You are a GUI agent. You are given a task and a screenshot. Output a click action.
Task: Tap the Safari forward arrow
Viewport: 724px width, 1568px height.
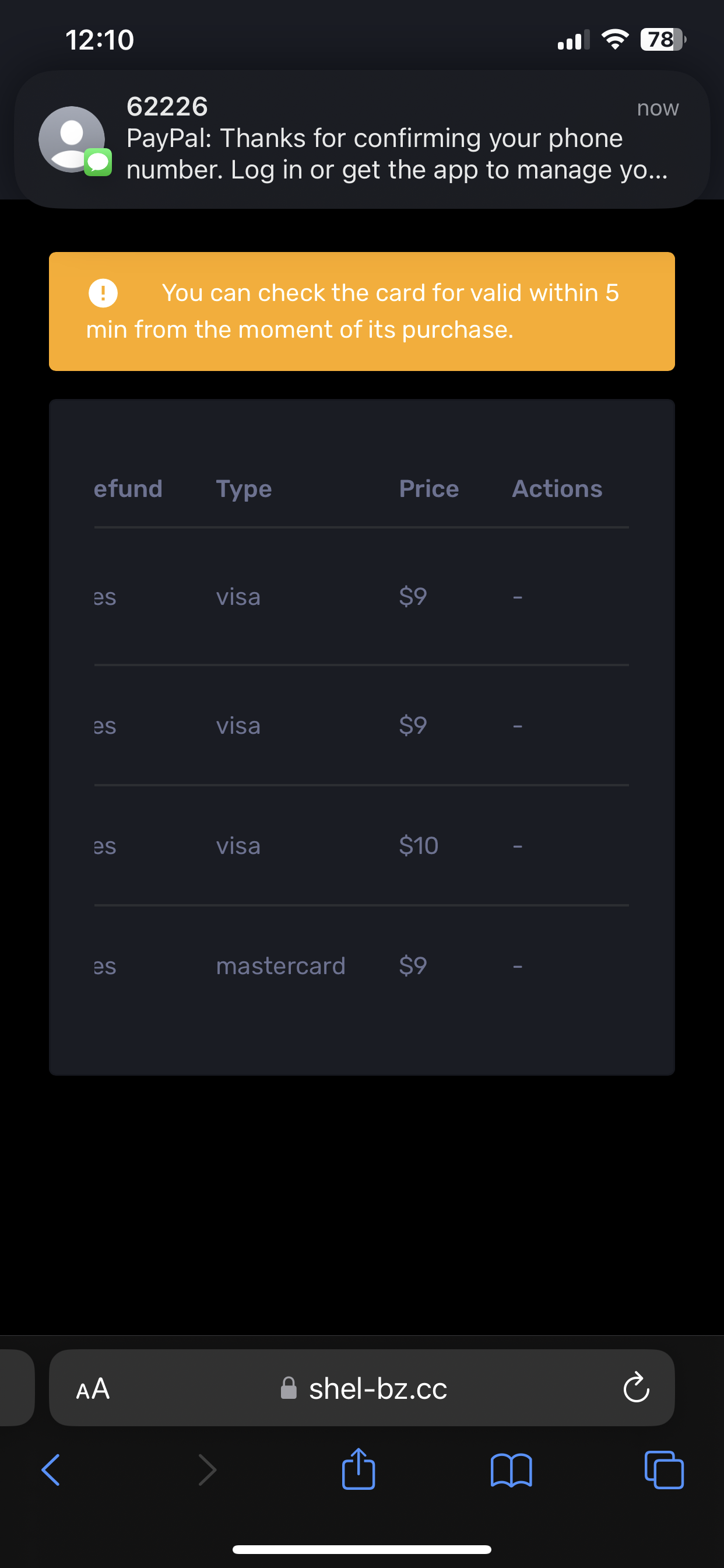tap(208, 1470)
